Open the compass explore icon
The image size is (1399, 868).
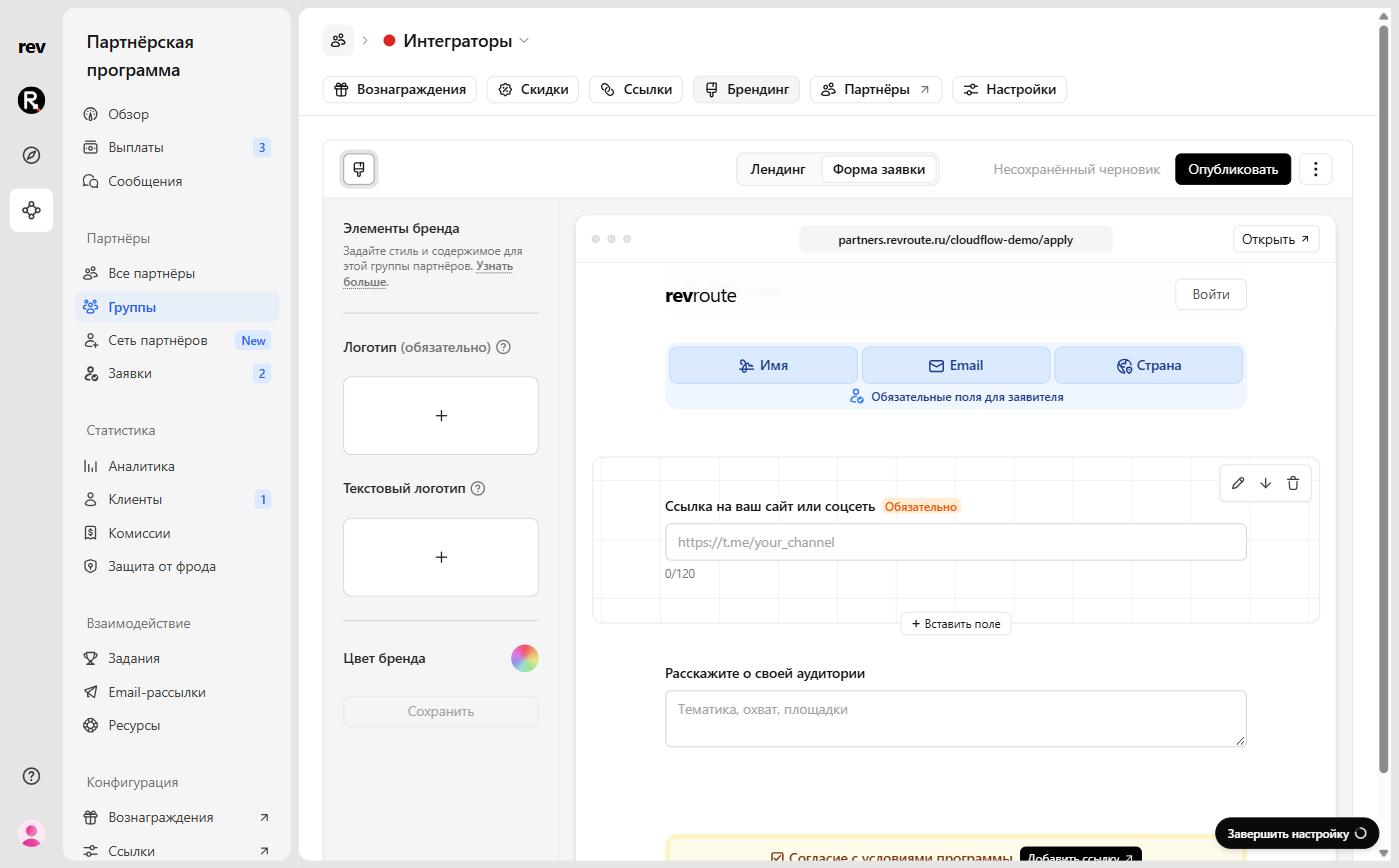click(31, 155)
